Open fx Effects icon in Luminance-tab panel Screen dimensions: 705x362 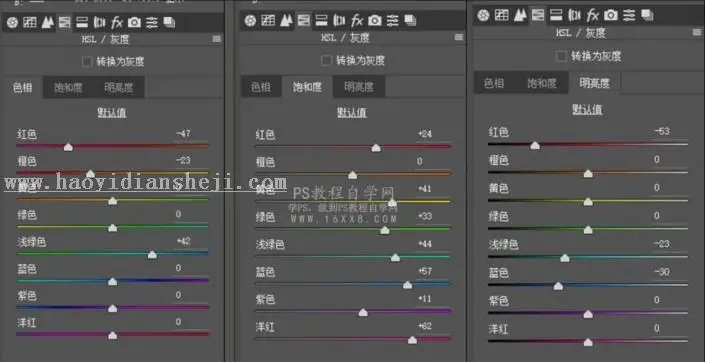pyautogui.click(x=593, y=15)
